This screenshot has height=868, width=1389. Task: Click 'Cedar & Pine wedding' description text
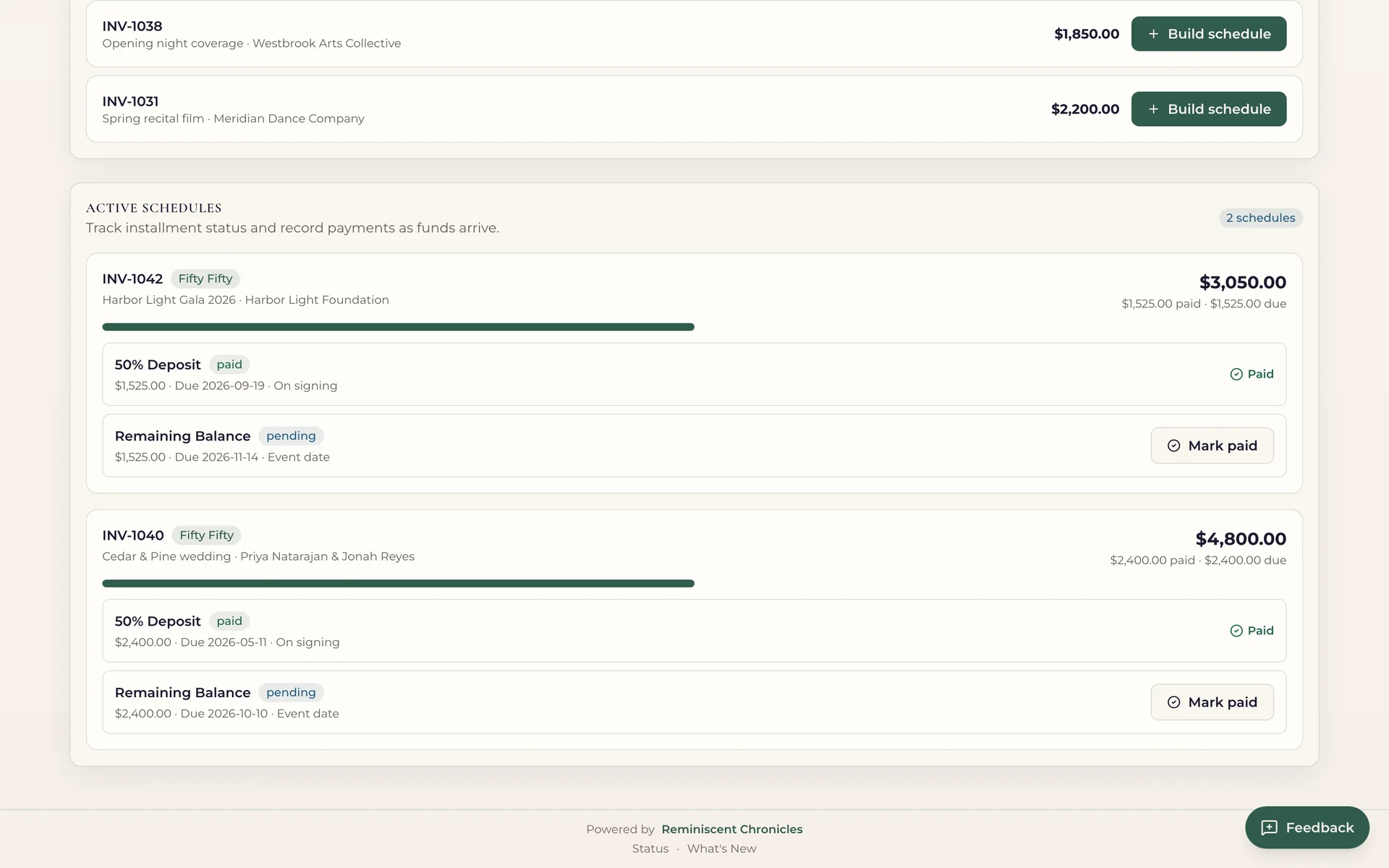point(166,556)
